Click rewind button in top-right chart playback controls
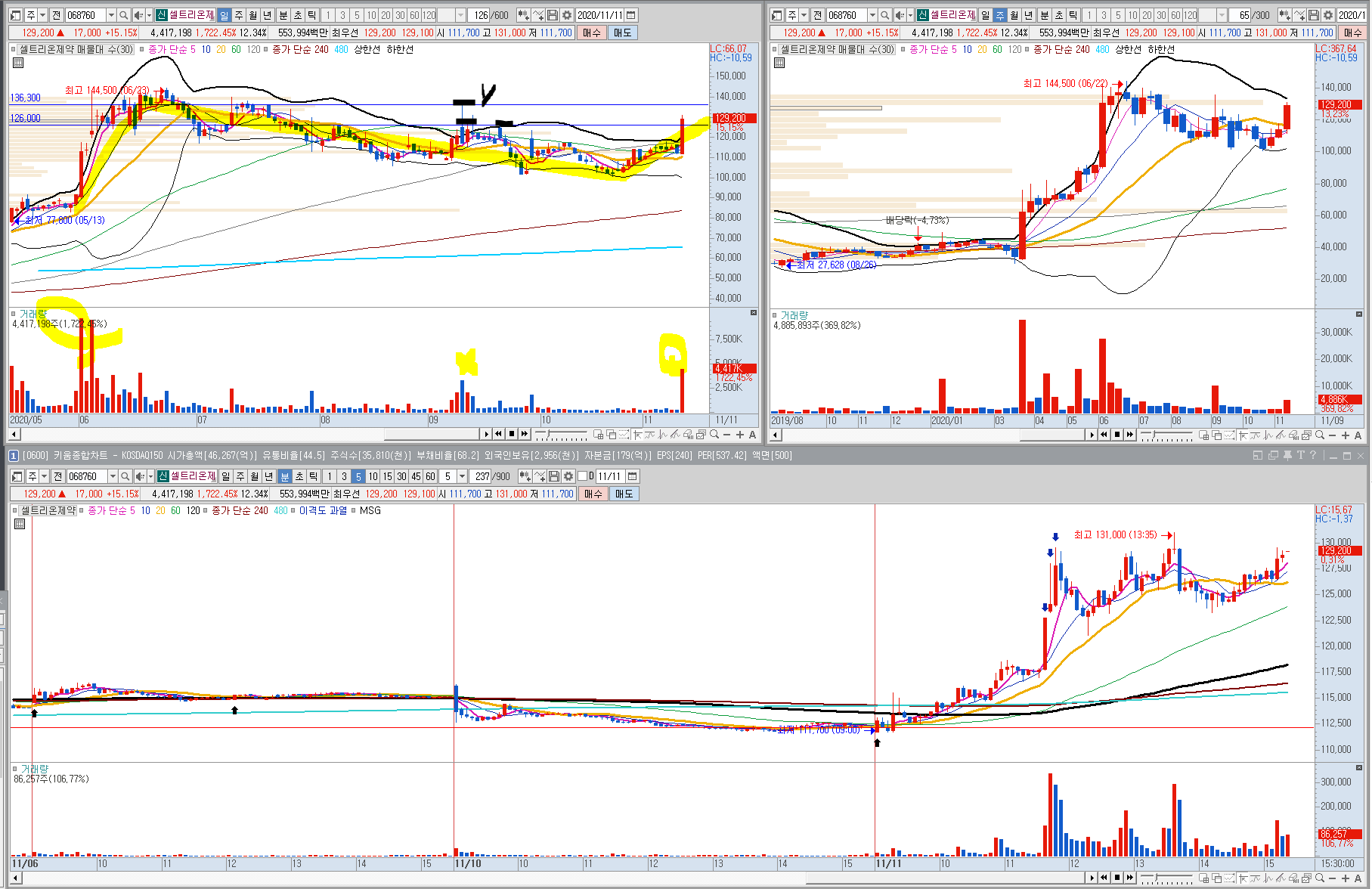Screen dimensions: 1372x889 (1104, 435)
